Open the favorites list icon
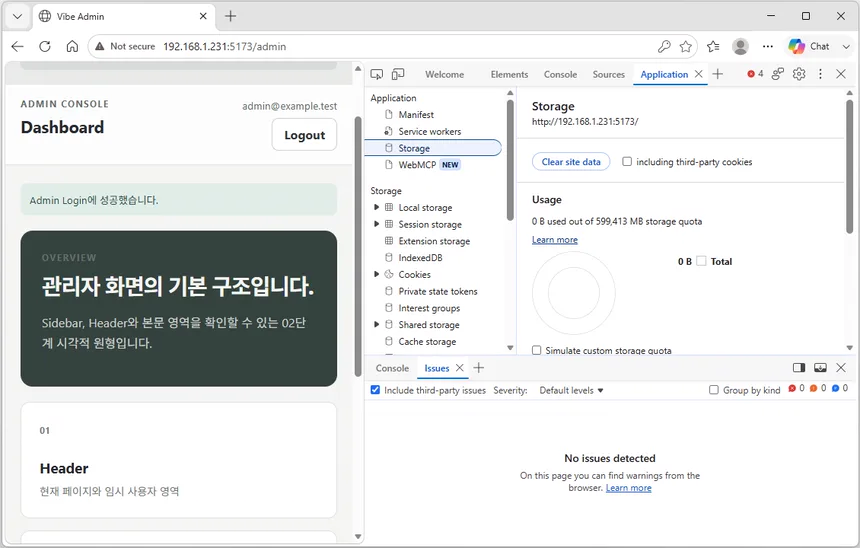Screen dimensions: 860x548 713,47
